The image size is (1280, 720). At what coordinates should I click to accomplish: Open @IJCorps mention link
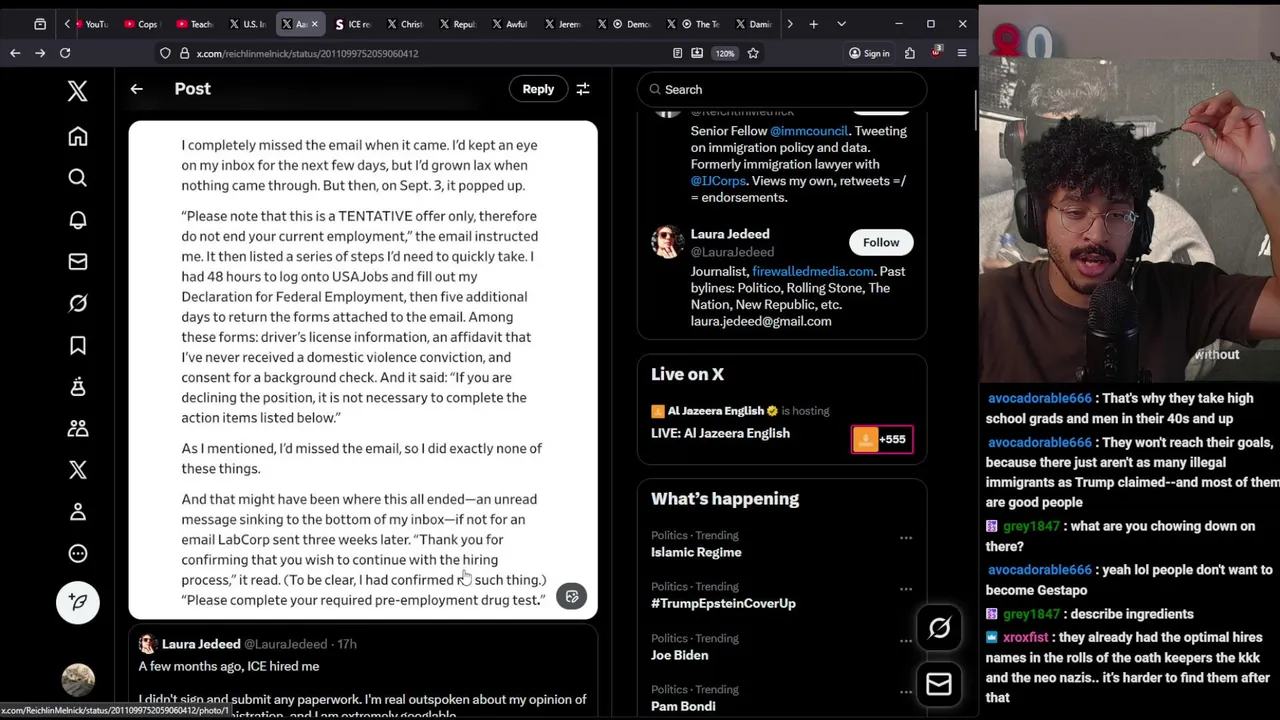coord(718,181)
